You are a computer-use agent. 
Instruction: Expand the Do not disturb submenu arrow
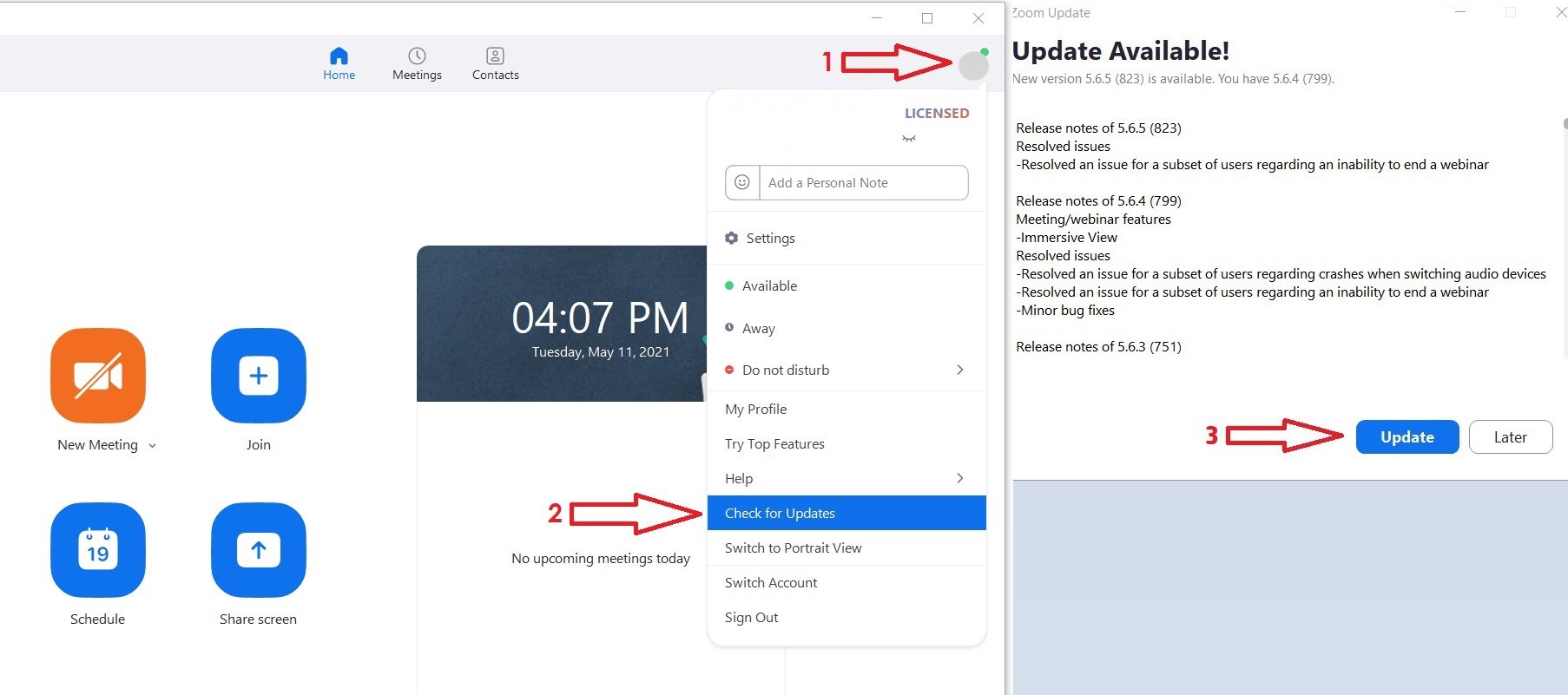pyautogui.click(x=959, y=370)
